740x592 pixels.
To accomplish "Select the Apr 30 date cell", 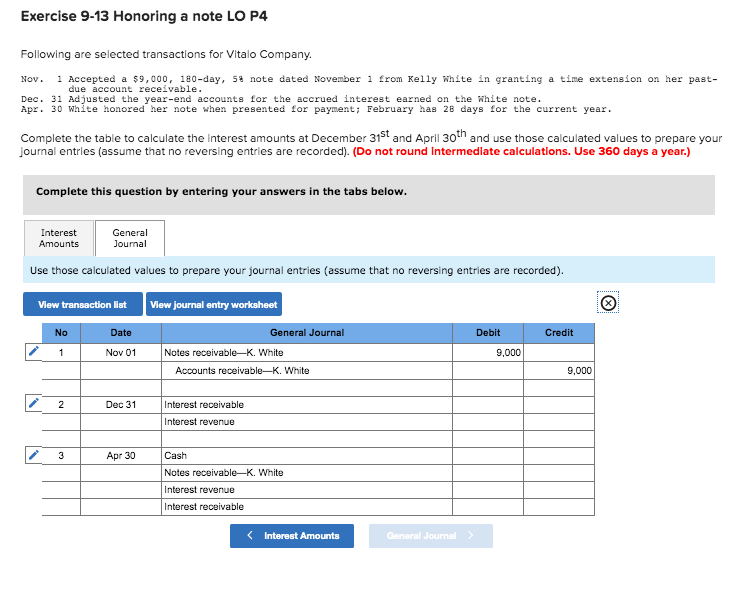I will pos(121,456).
